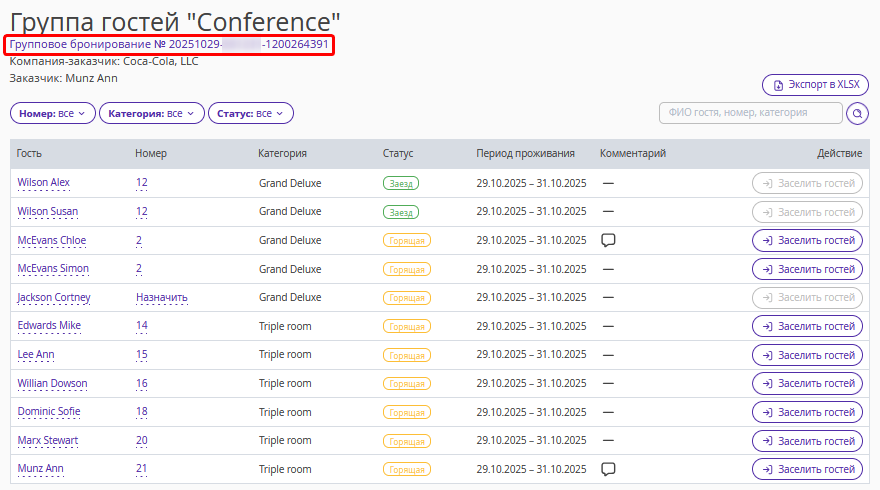The width and height of the screenshot is (880, 490).
Task: Click Export to XLSX button
Action: tap(815, 85)
